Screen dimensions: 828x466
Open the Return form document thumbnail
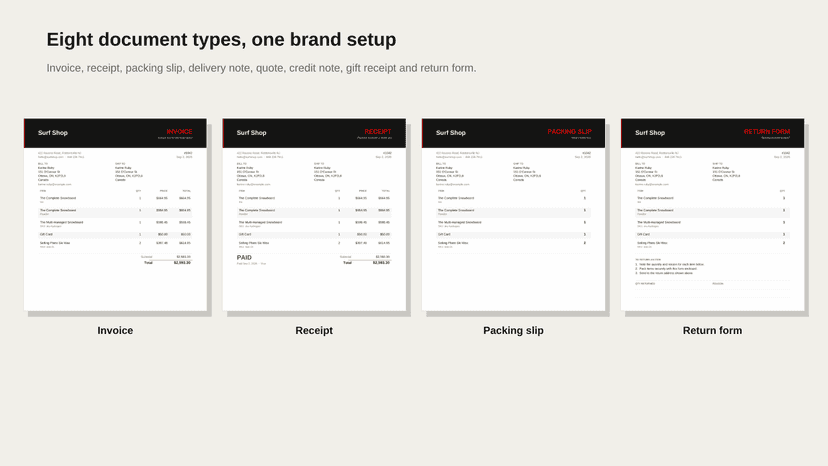pos(712,215)
